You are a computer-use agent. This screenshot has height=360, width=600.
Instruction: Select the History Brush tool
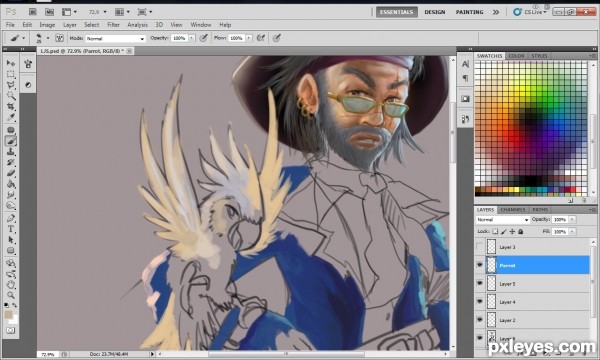11,163
